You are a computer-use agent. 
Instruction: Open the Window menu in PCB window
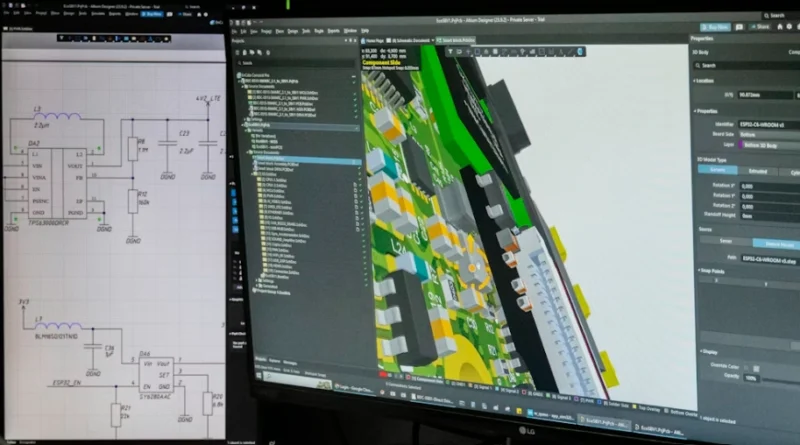350,31
